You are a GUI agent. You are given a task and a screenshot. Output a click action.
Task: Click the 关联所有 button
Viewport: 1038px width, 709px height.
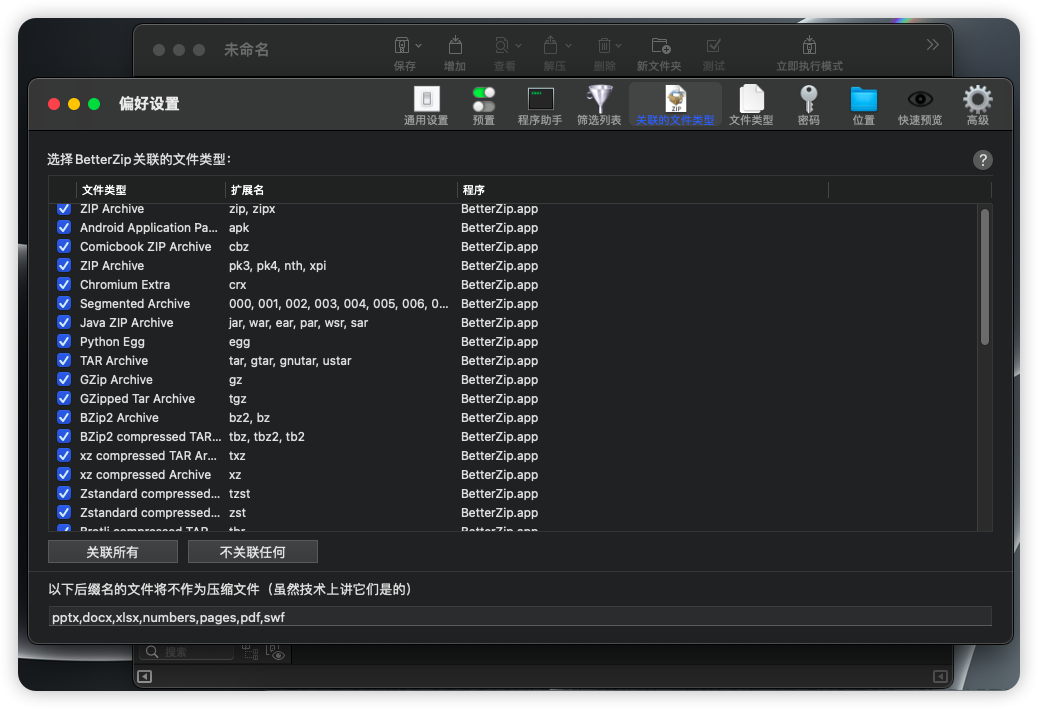coord(113,552)
